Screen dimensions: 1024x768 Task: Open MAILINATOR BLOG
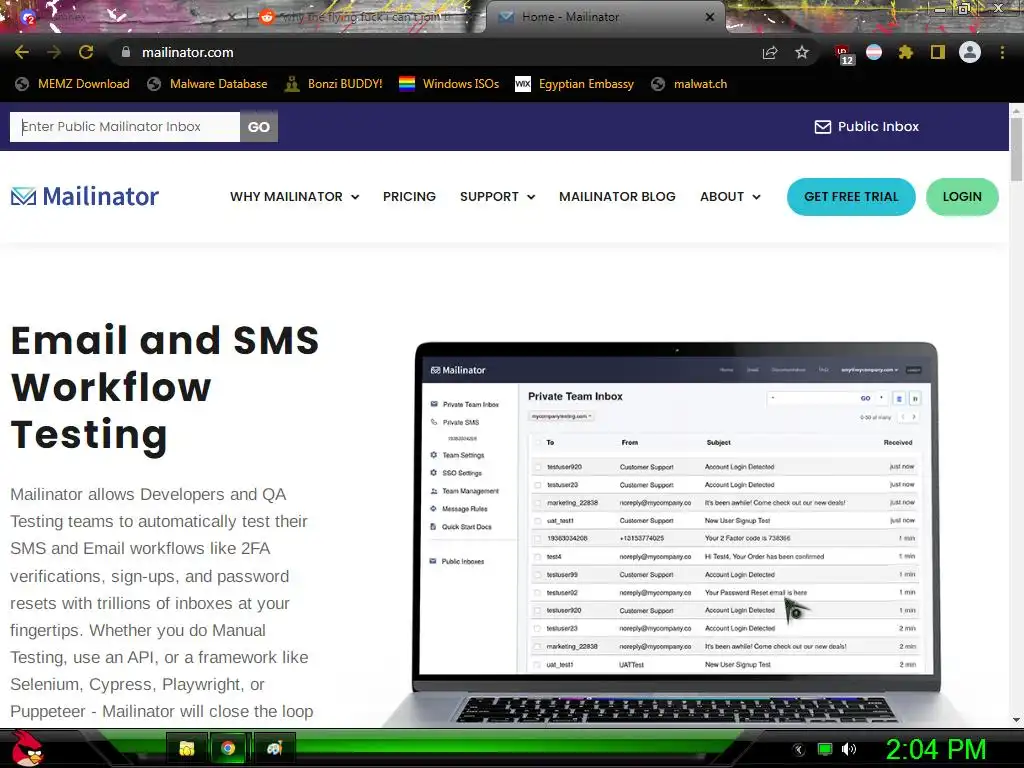point(617,197)
